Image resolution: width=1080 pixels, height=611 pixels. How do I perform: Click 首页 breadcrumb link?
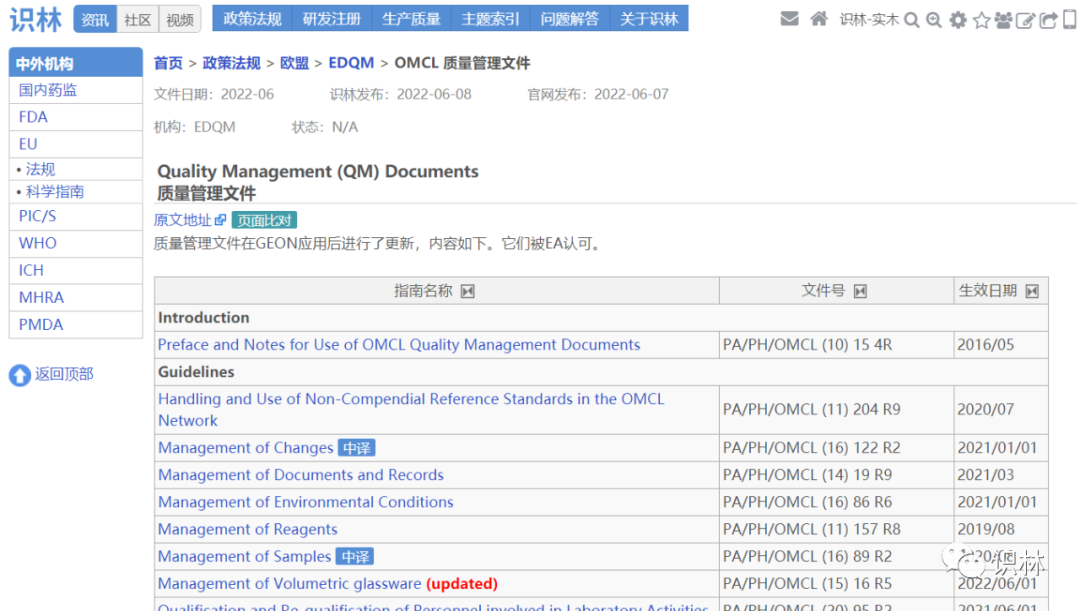coord(168,63)
